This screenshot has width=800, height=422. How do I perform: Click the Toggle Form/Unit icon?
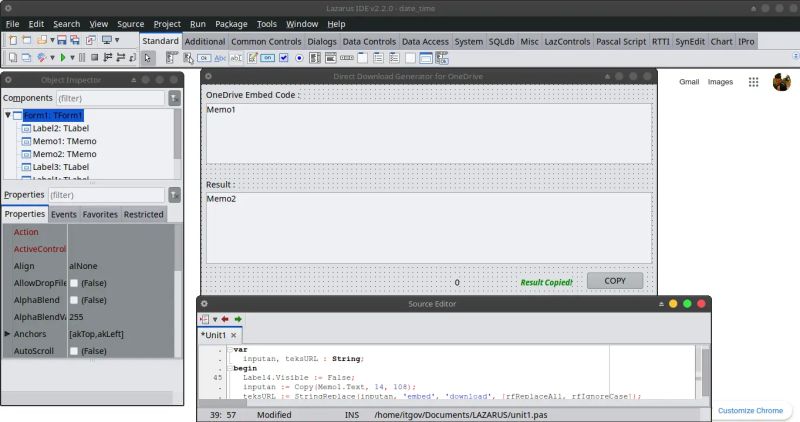click(x=91, y=40)
